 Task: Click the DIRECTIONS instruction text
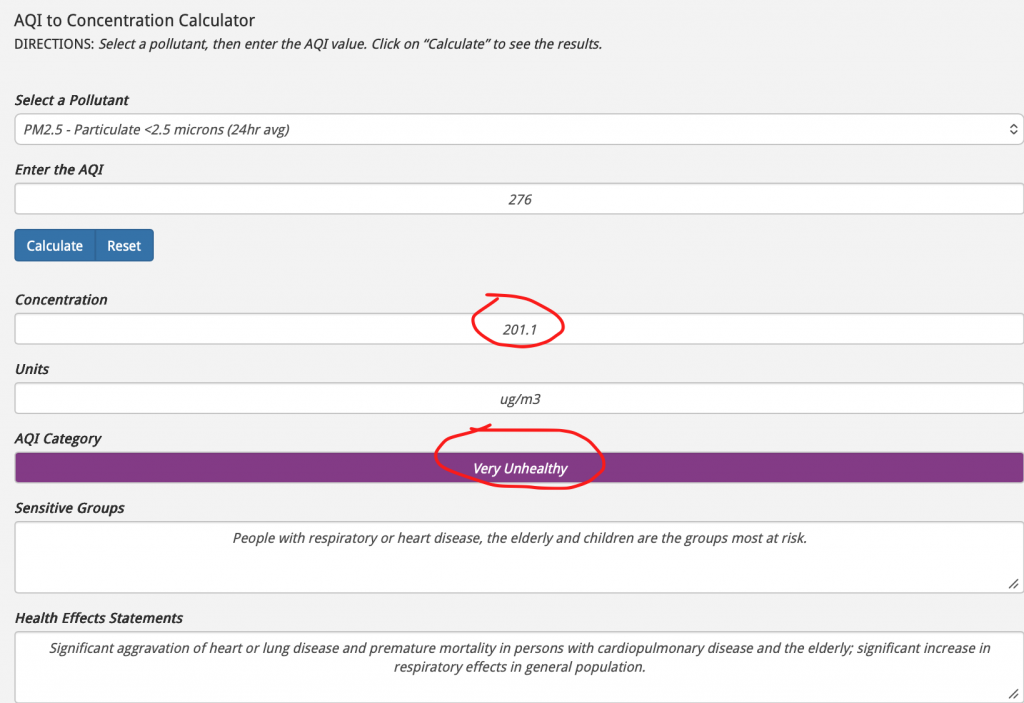pyautogui.click(x=308, y=44)
